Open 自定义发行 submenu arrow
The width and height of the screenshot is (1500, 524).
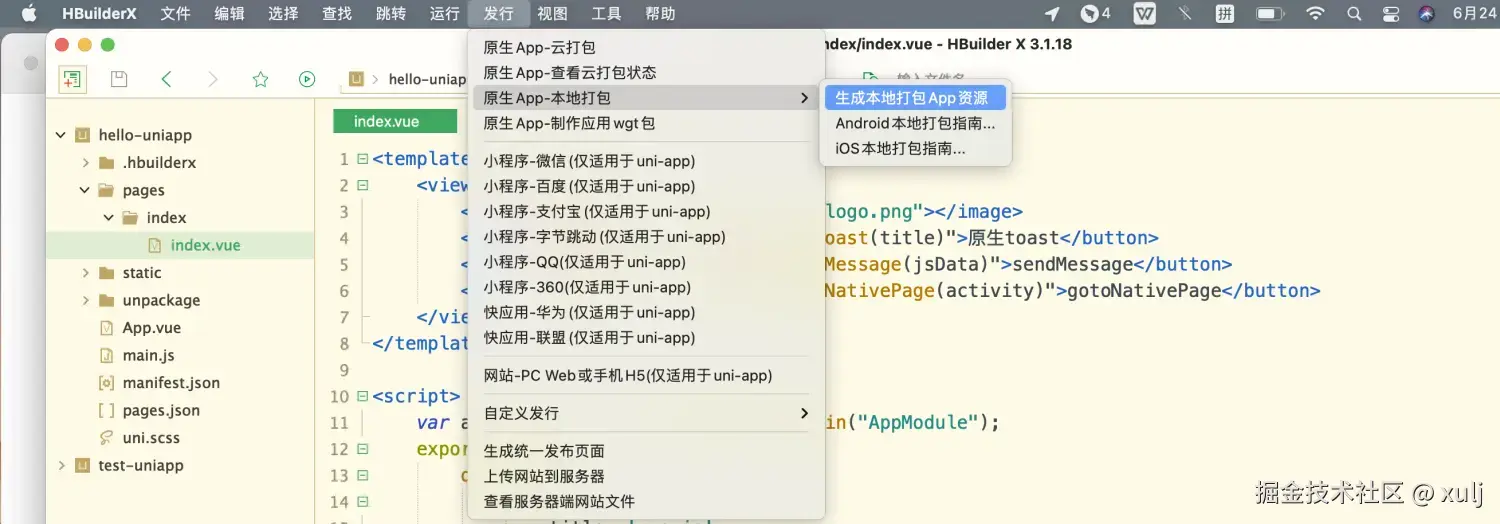(804, 413)
